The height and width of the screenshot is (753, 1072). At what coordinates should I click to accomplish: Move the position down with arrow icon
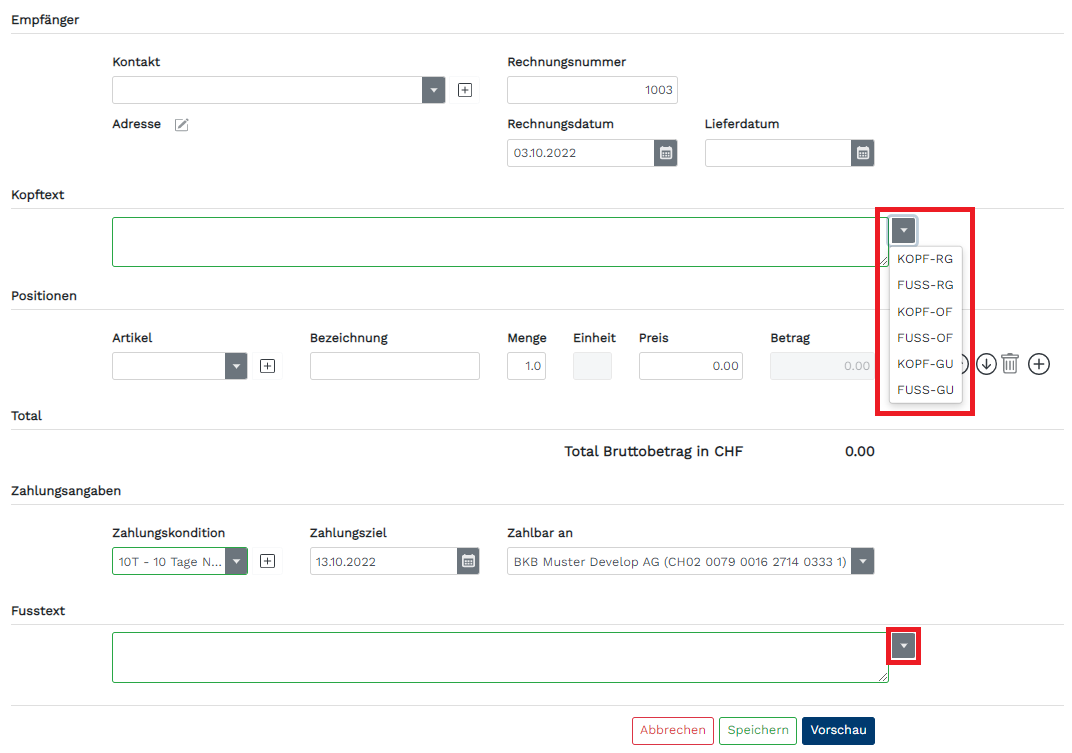point(986,364)
